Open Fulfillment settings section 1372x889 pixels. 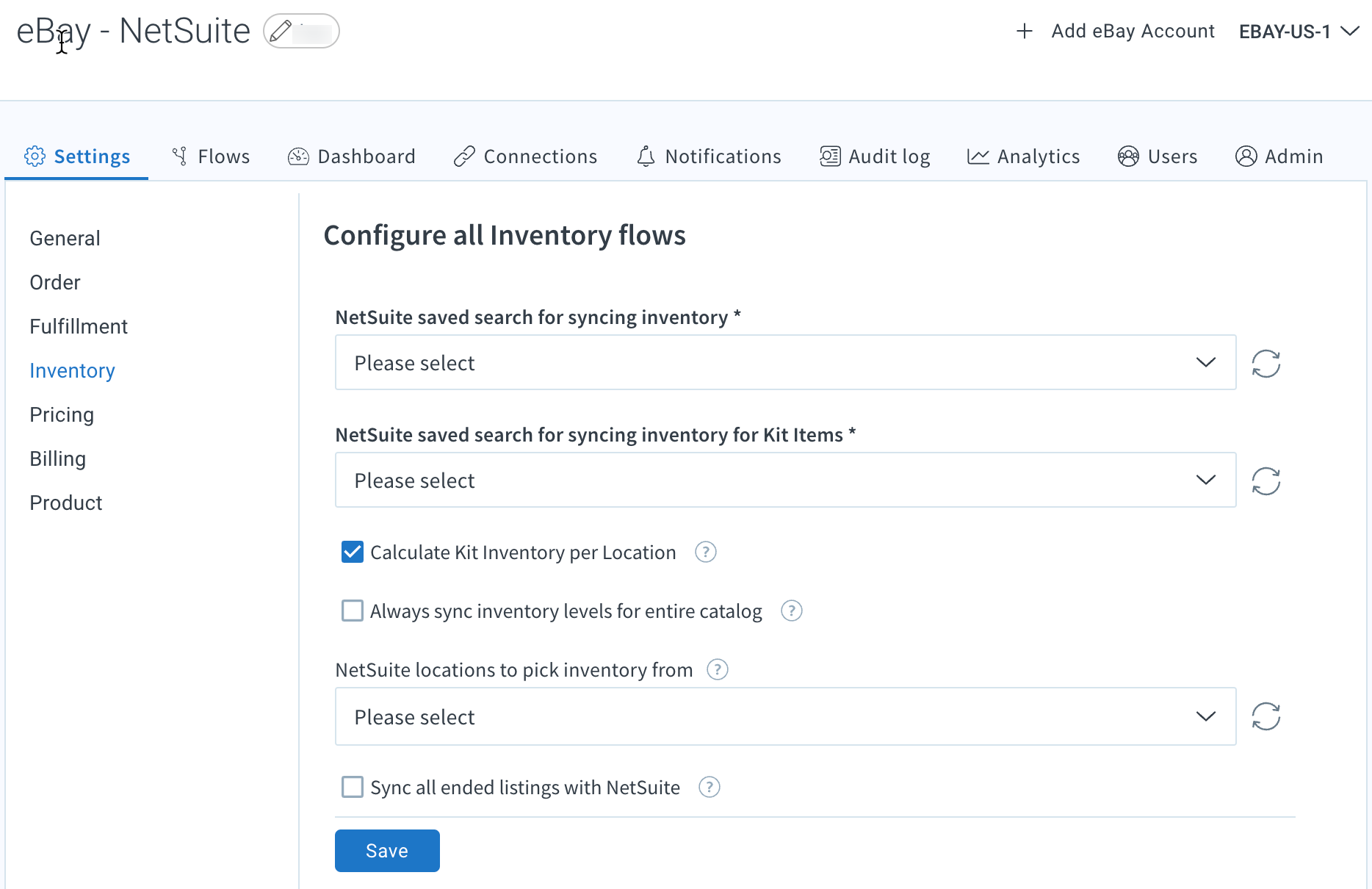coord(79,326)
